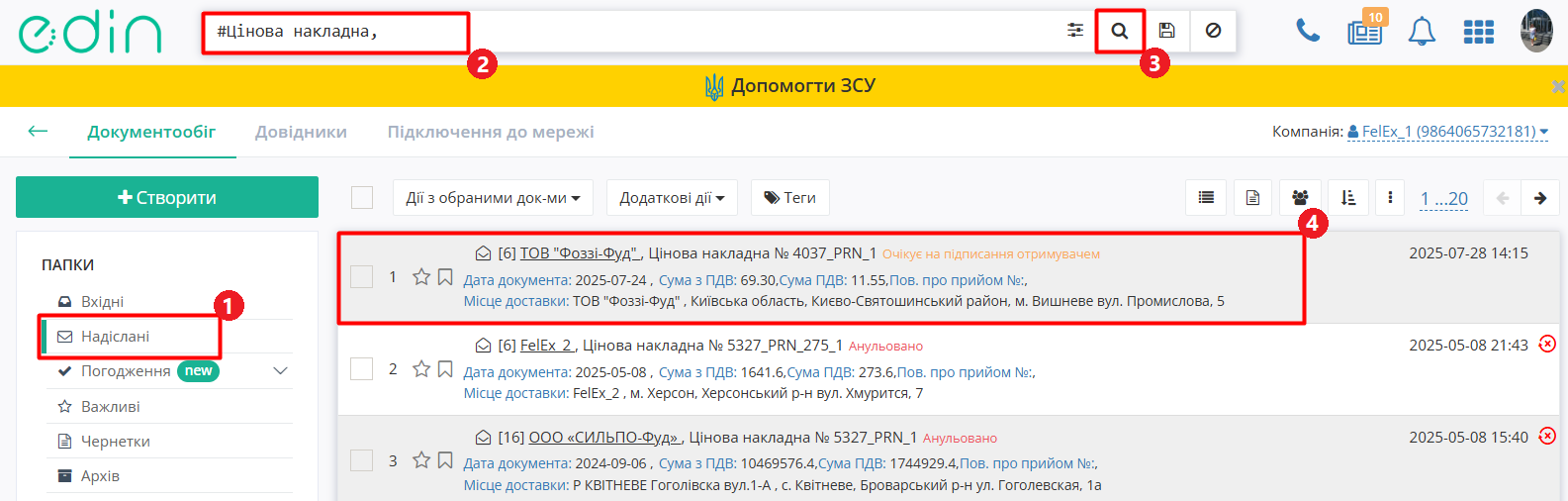Click the magnifier search button
This screenshot has height=501, width=1568.
[x=1120, y=31]
